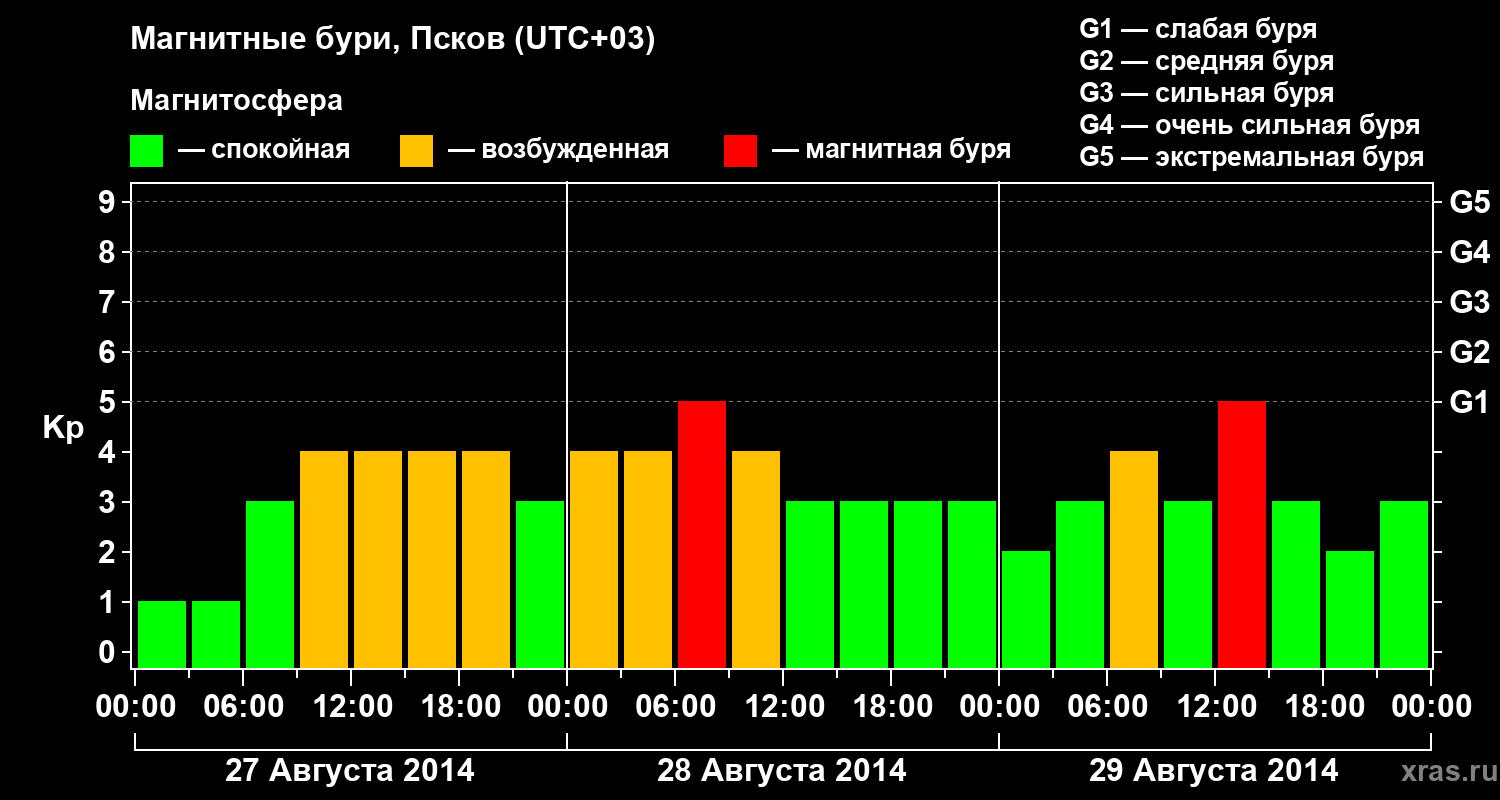
Task: Select the red Kp 5 bar on 29 August
Action: [1242, 534]
